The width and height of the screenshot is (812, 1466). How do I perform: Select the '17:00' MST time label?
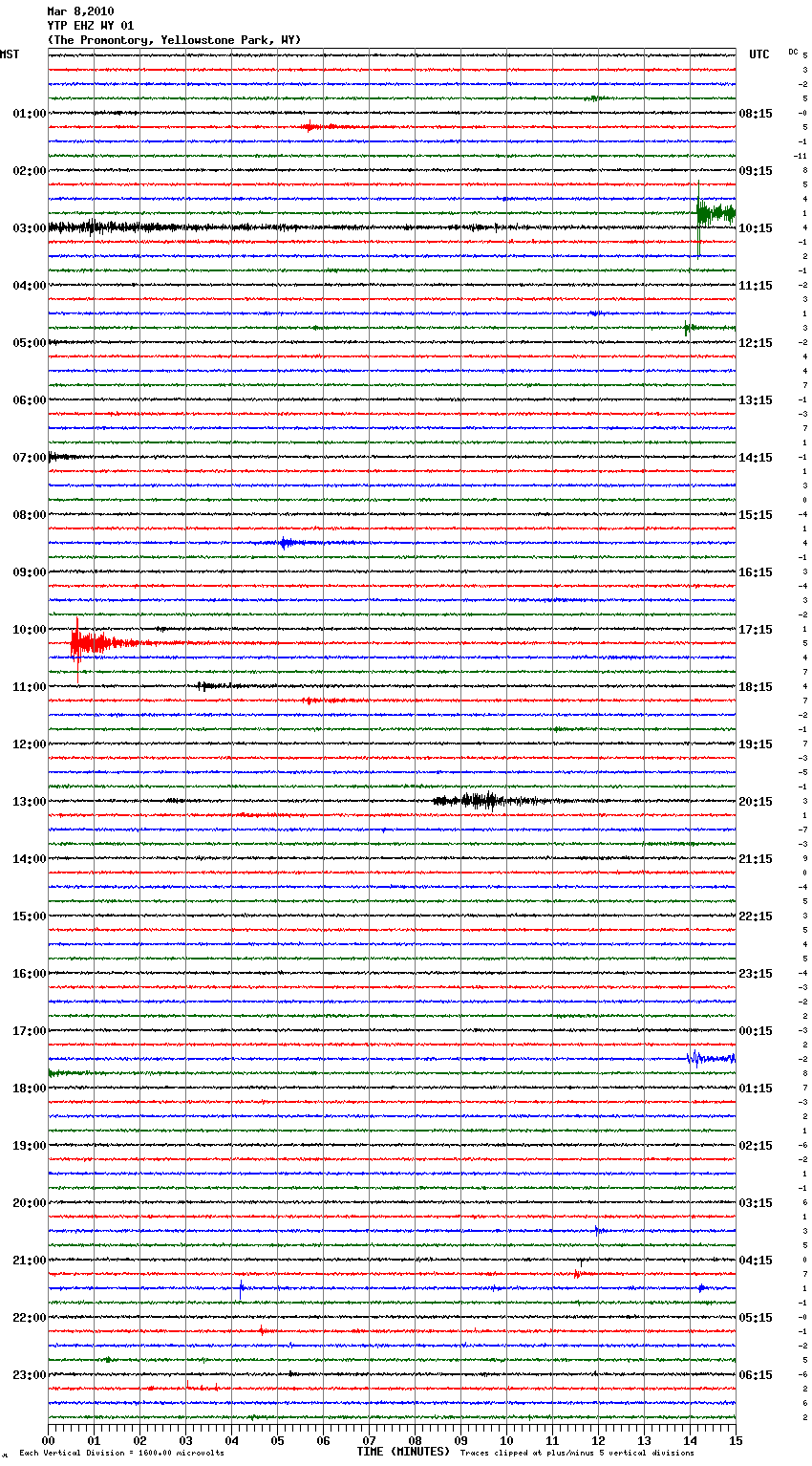tap(30, 1031)
